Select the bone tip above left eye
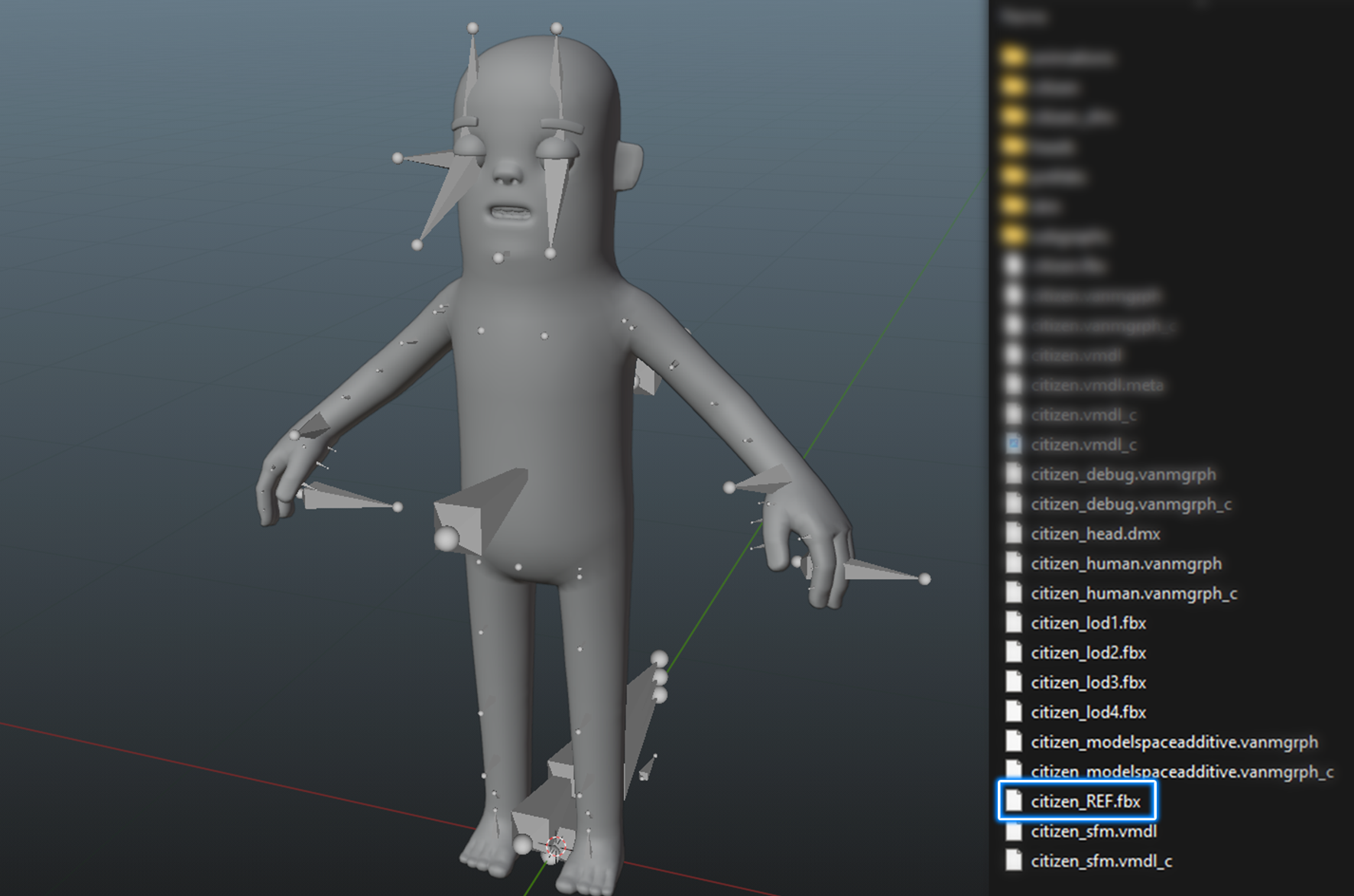The height and width of the screenshot is (896, 1354). pos(472,28)
